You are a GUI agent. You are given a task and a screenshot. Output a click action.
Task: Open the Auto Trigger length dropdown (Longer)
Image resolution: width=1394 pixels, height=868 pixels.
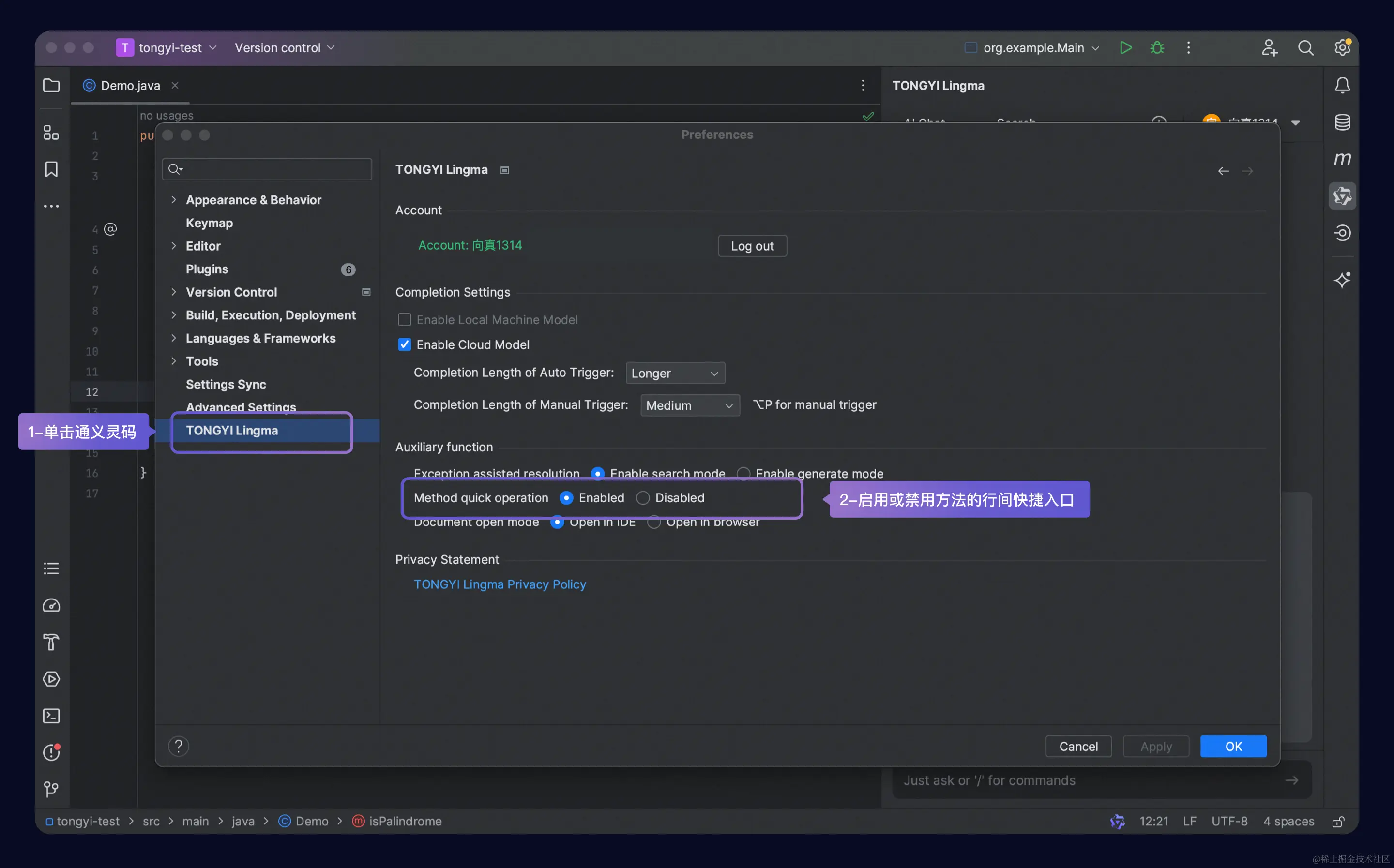[x=675, y=373]
